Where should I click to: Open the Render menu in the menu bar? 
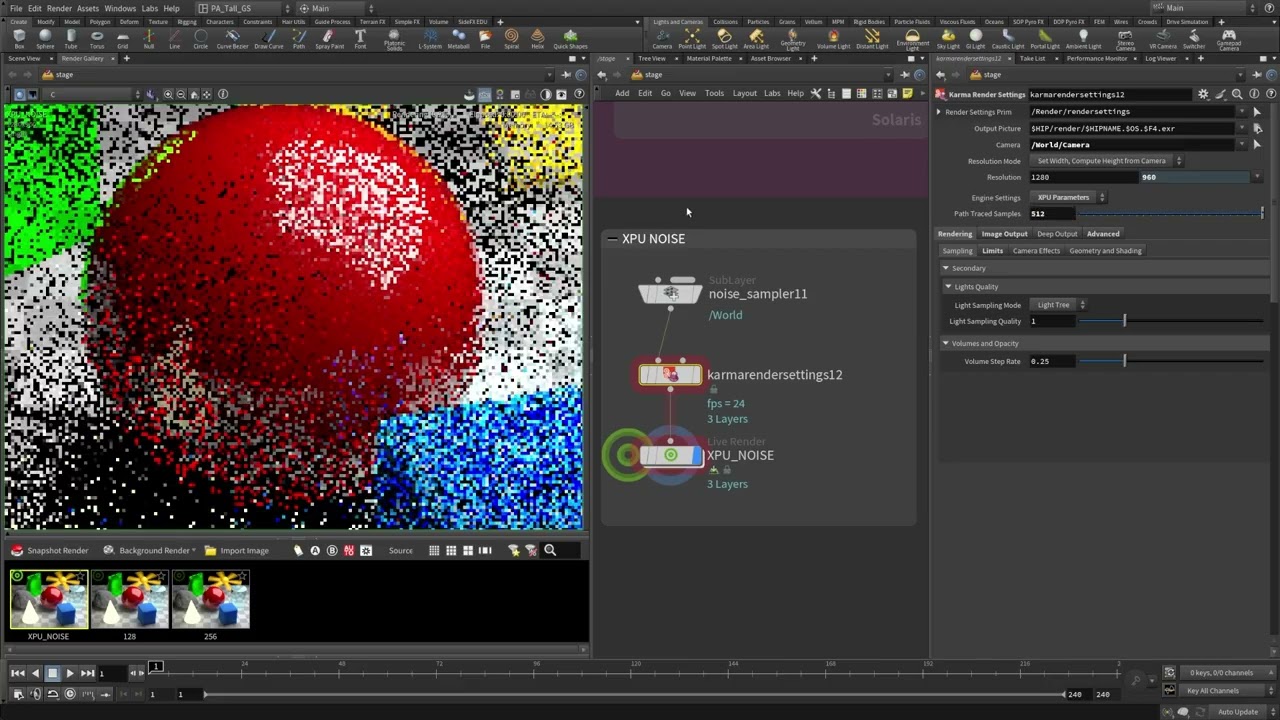click(59, 8)
